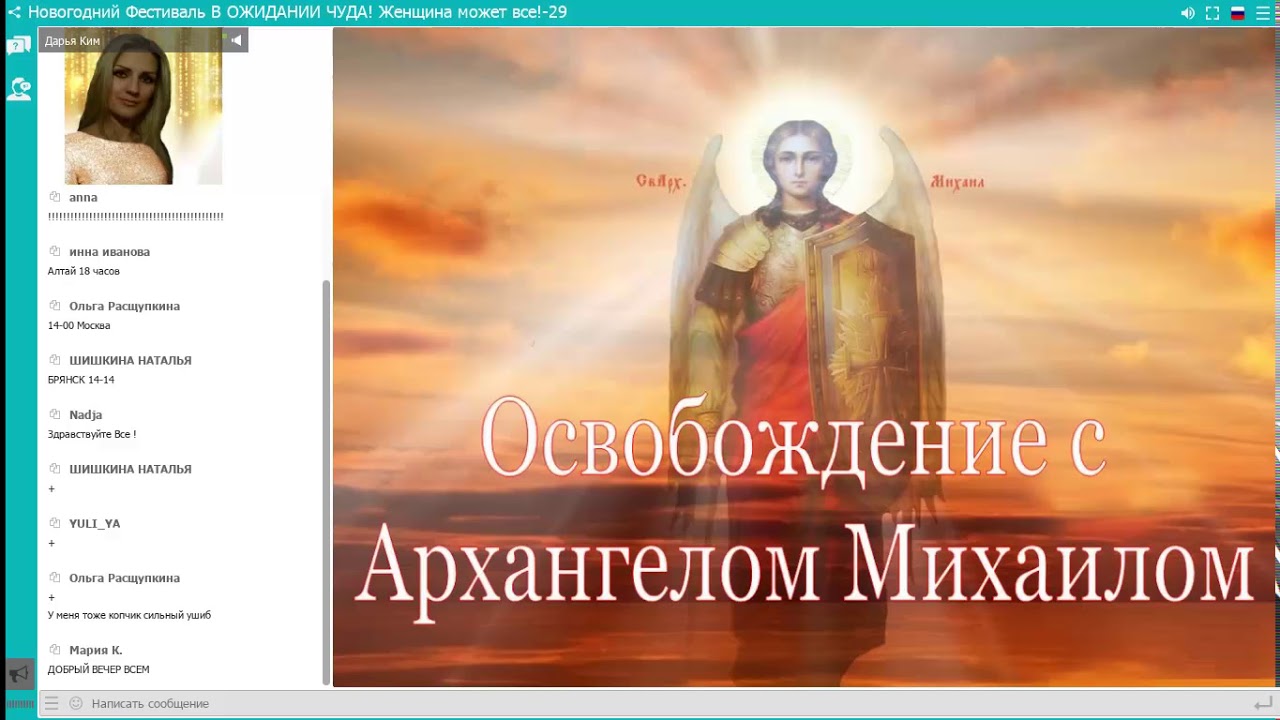Toggle the main sound volume icon
This screenshot has height=720, width=1280.
point(1187,13)
